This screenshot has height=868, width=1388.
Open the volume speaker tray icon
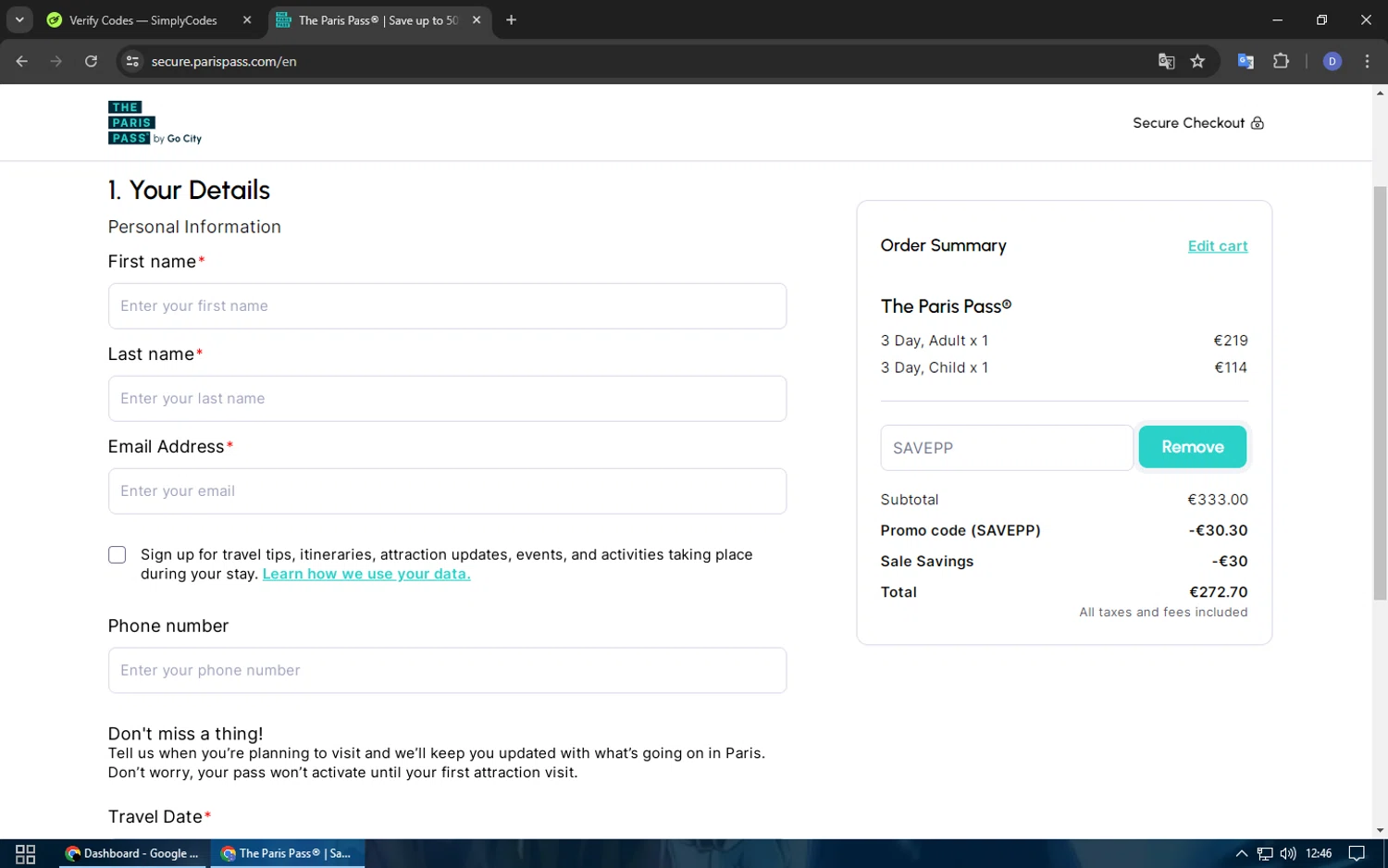pyautogui.click(x=1288, y=853)
